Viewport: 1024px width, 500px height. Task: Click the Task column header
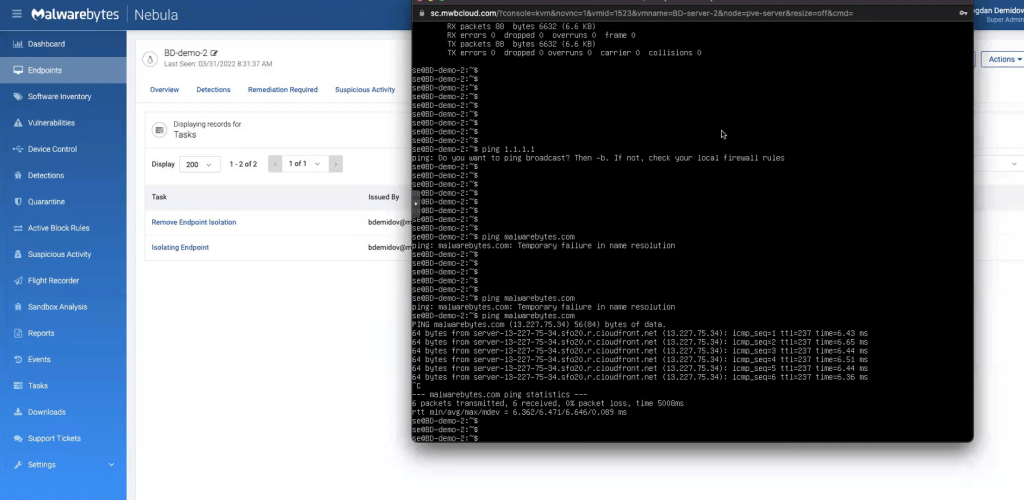coord(159,197)
